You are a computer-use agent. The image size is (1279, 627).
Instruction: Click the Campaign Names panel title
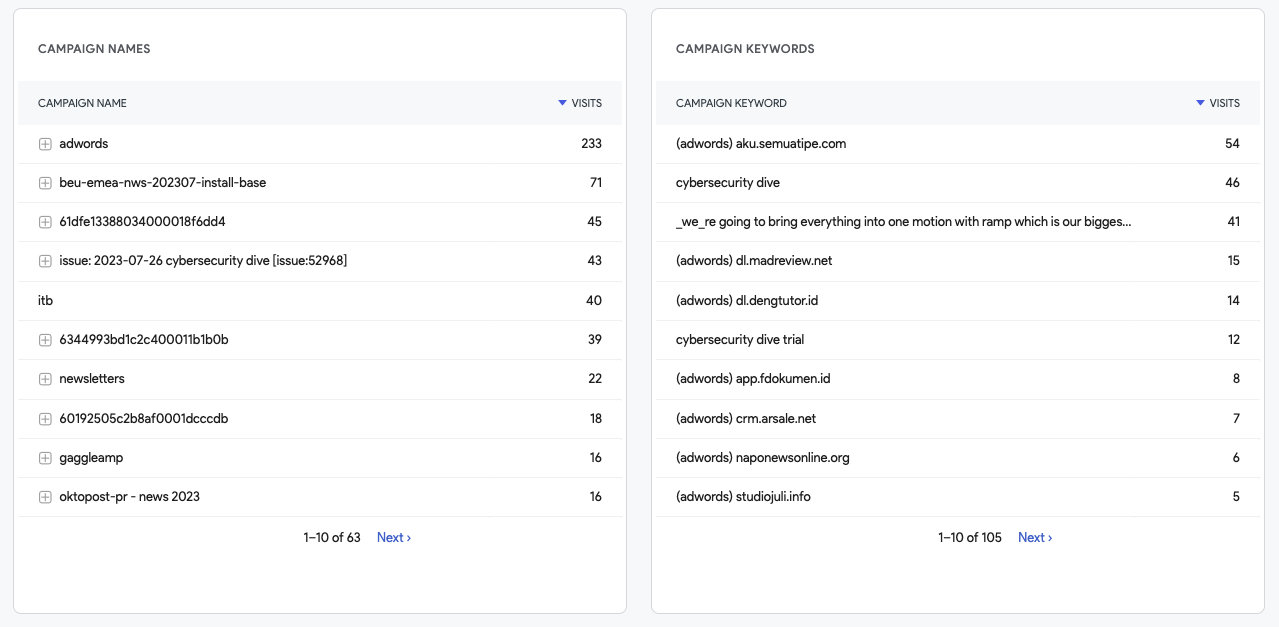pyautogui.click(x=94, y=49)
